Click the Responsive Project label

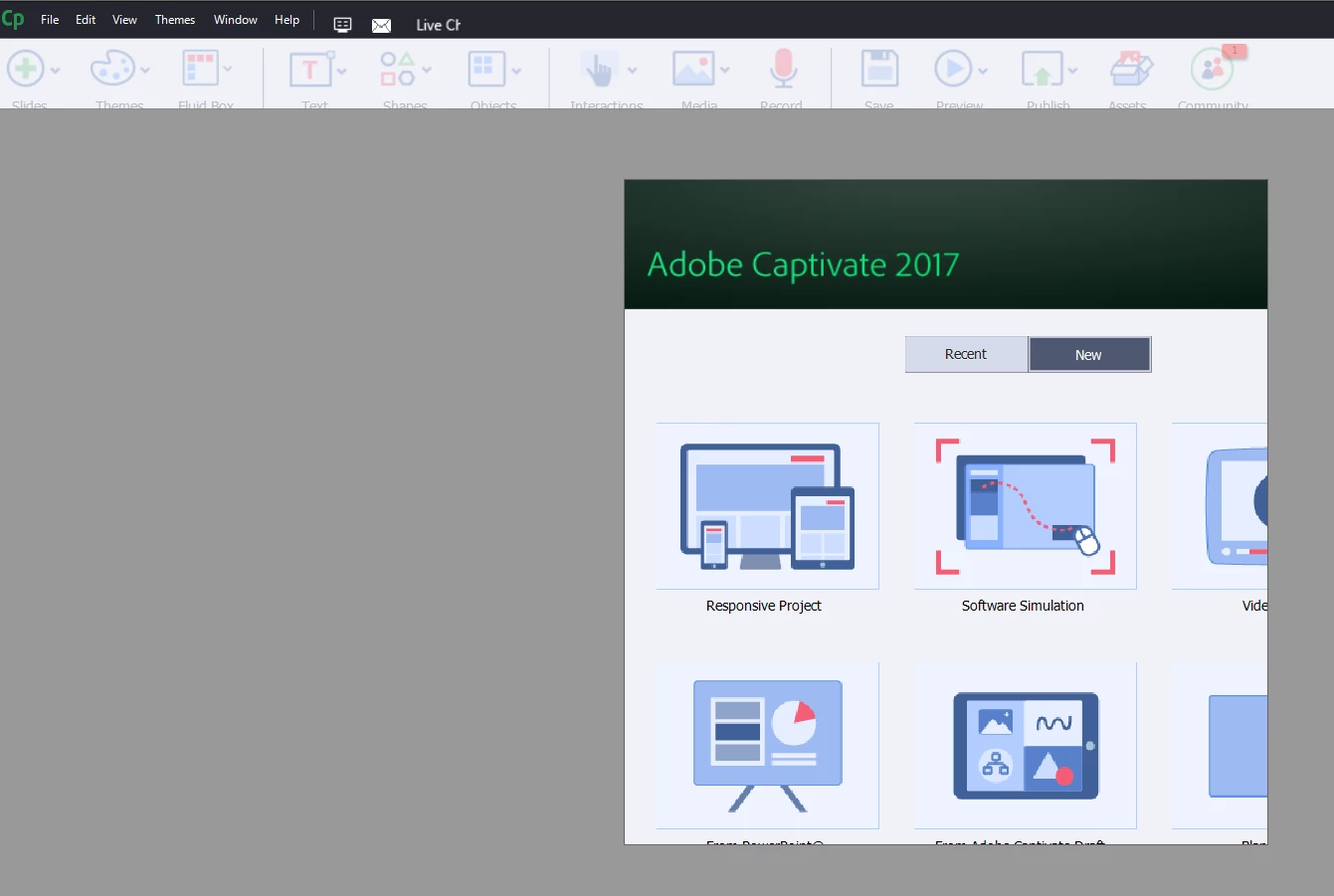tap(764, 606)
